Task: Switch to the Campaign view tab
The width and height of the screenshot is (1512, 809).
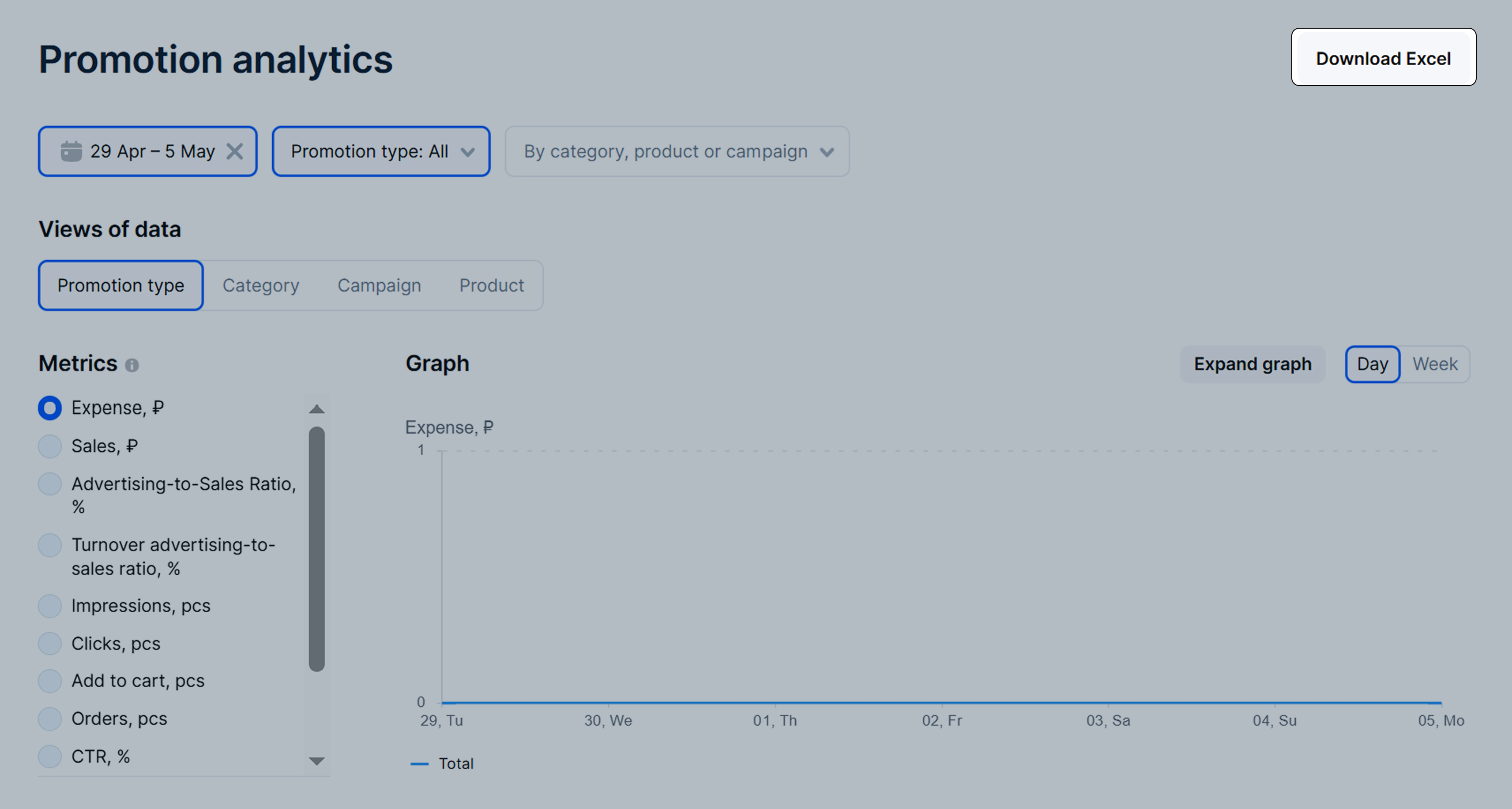Action: pos(379,286)
